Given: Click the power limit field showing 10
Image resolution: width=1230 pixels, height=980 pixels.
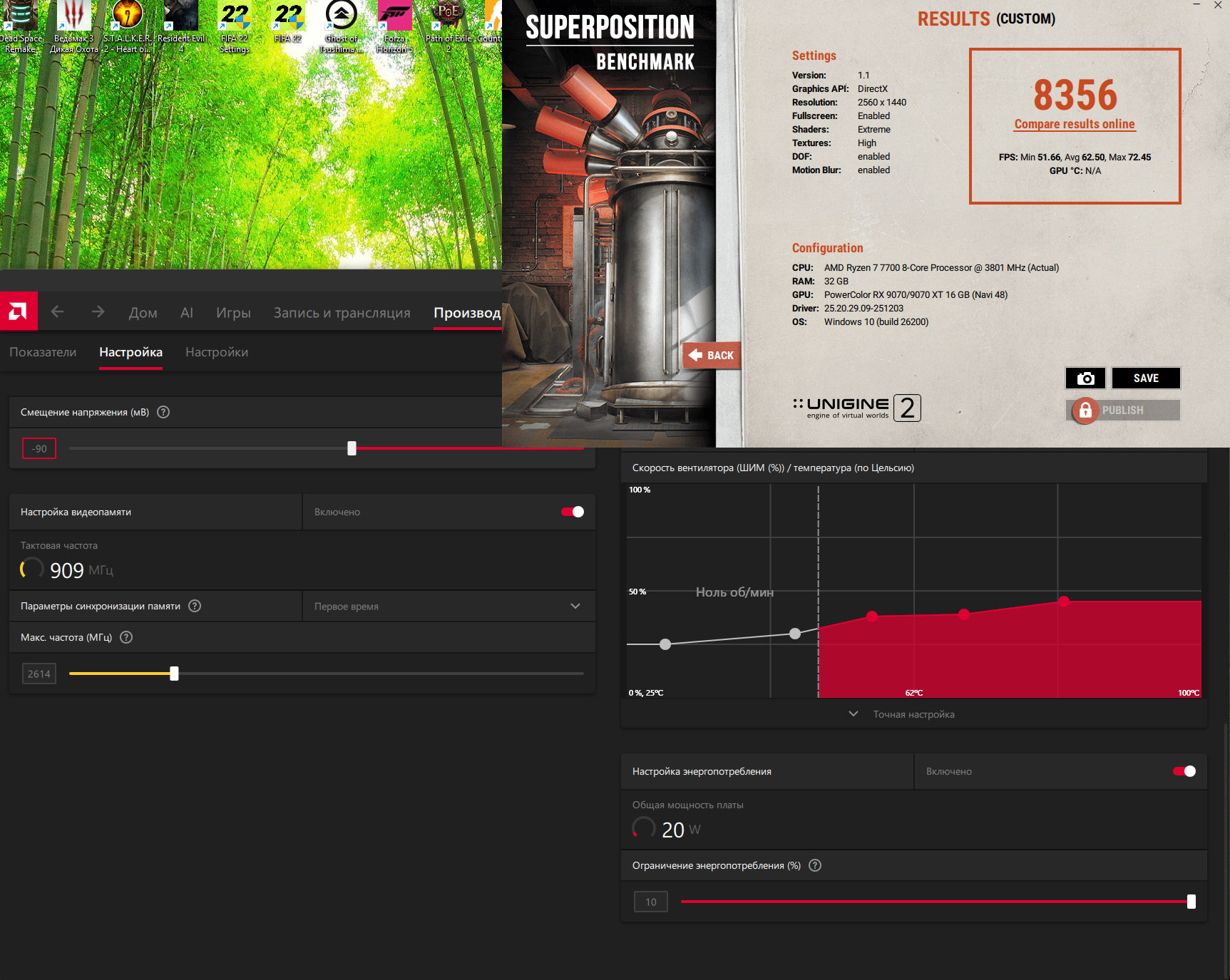Looking at the screenshot, I should pyautogui.click(x=651, y=902).
